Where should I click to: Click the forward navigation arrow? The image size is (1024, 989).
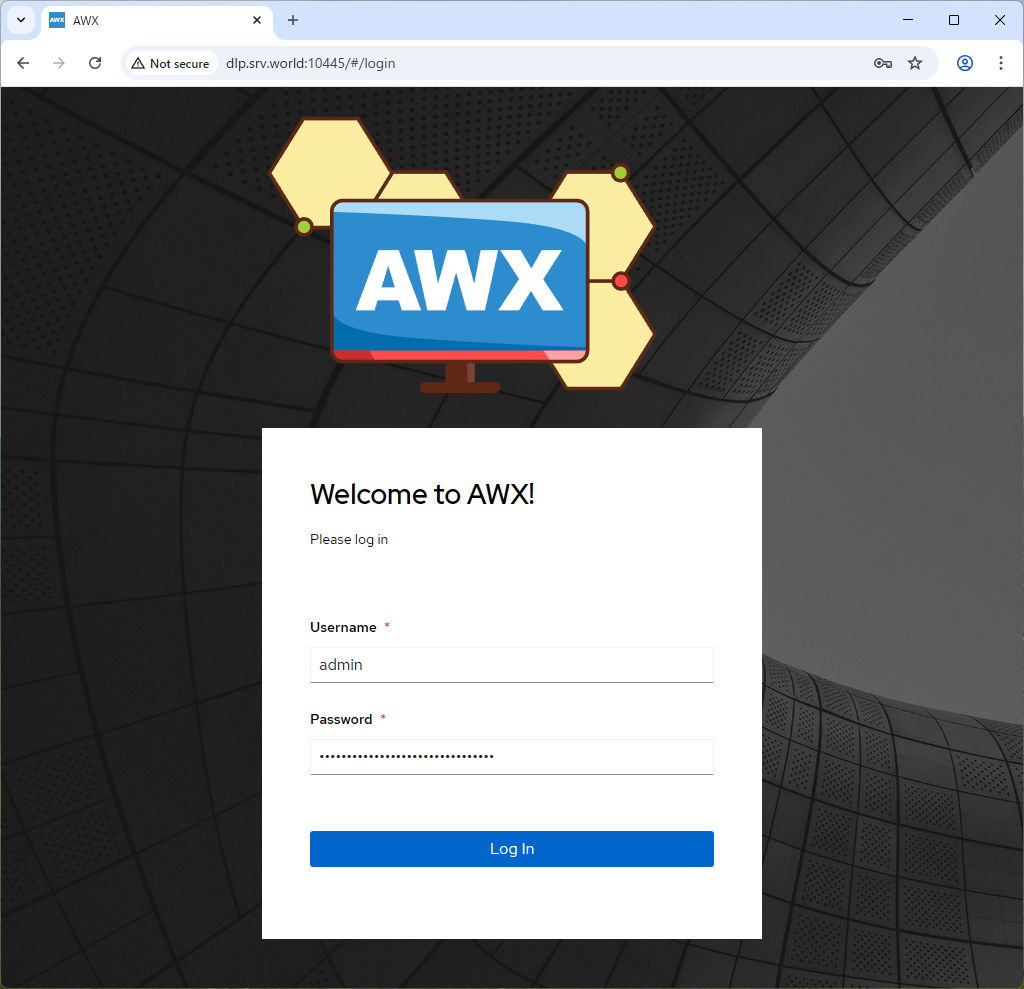(59, 63)
